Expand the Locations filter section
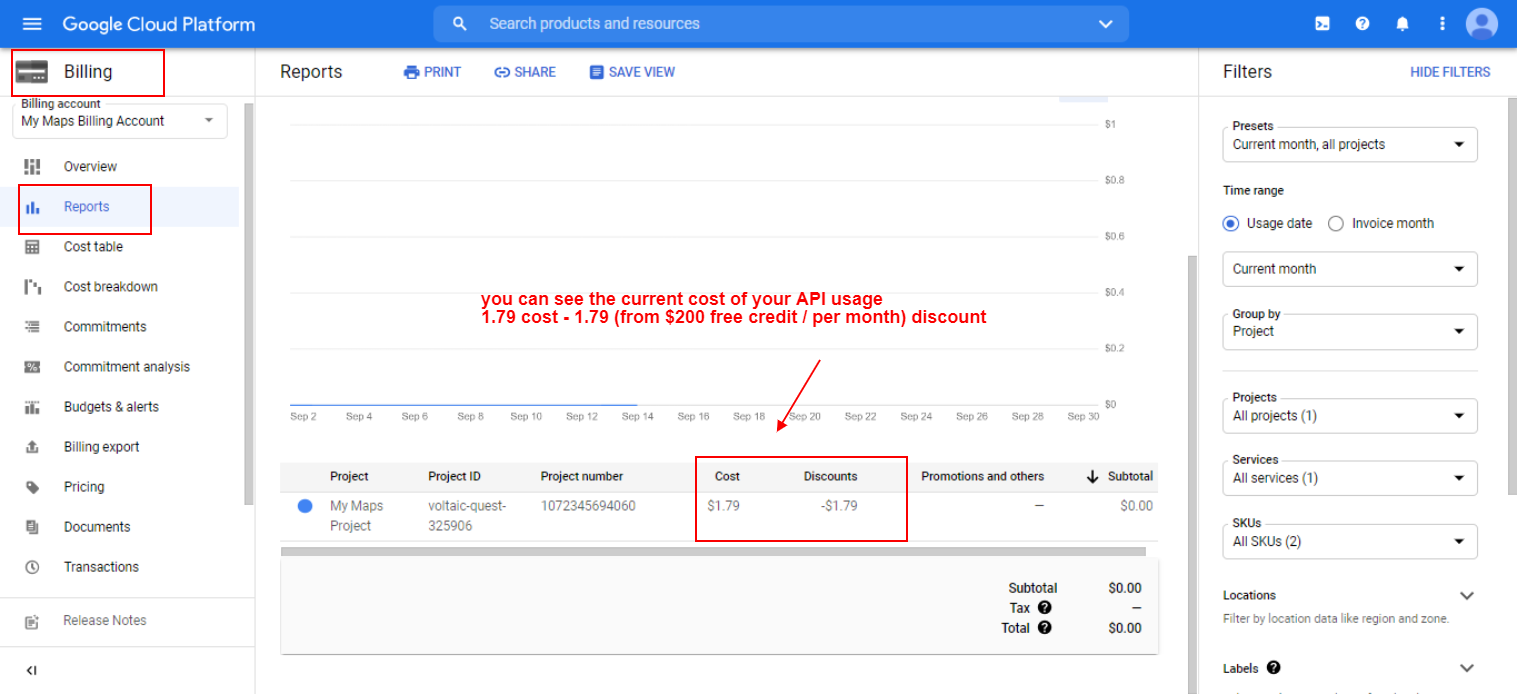This screenshot has width=1517, height=694. click(1467, 594)
